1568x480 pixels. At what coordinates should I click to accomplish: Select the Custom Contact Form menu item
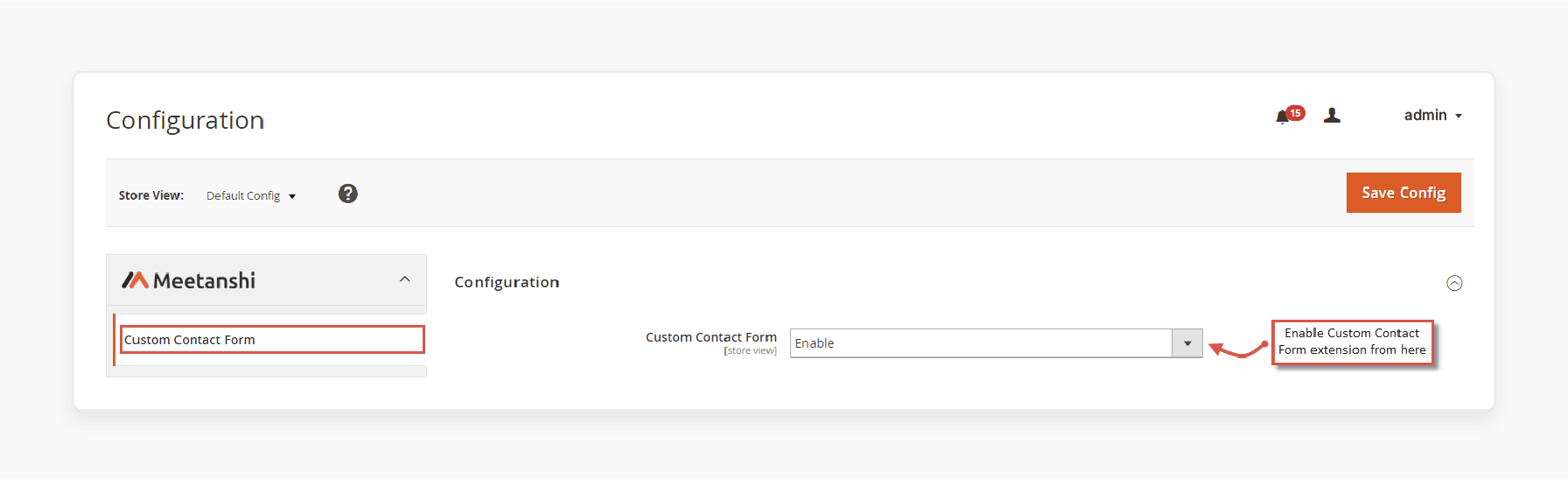(x=272, y=340)
